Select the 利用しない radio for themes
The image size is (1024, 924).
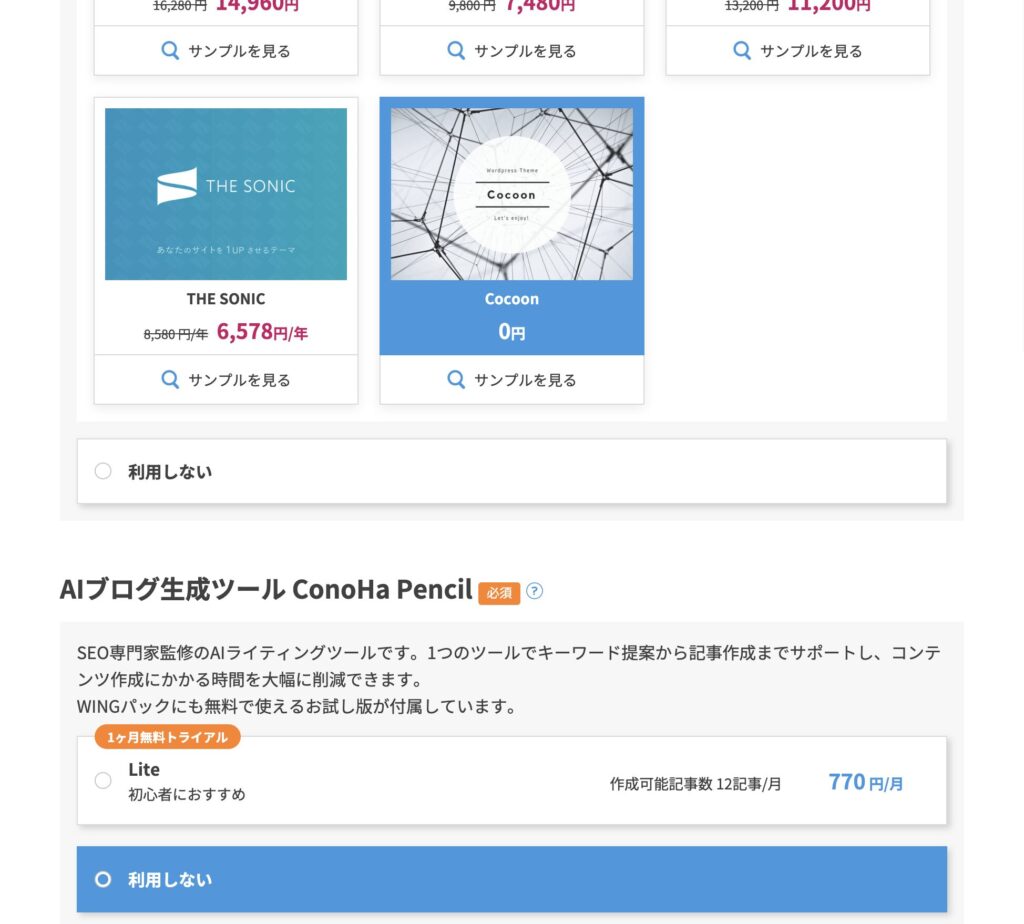click(x=103, y=470)
